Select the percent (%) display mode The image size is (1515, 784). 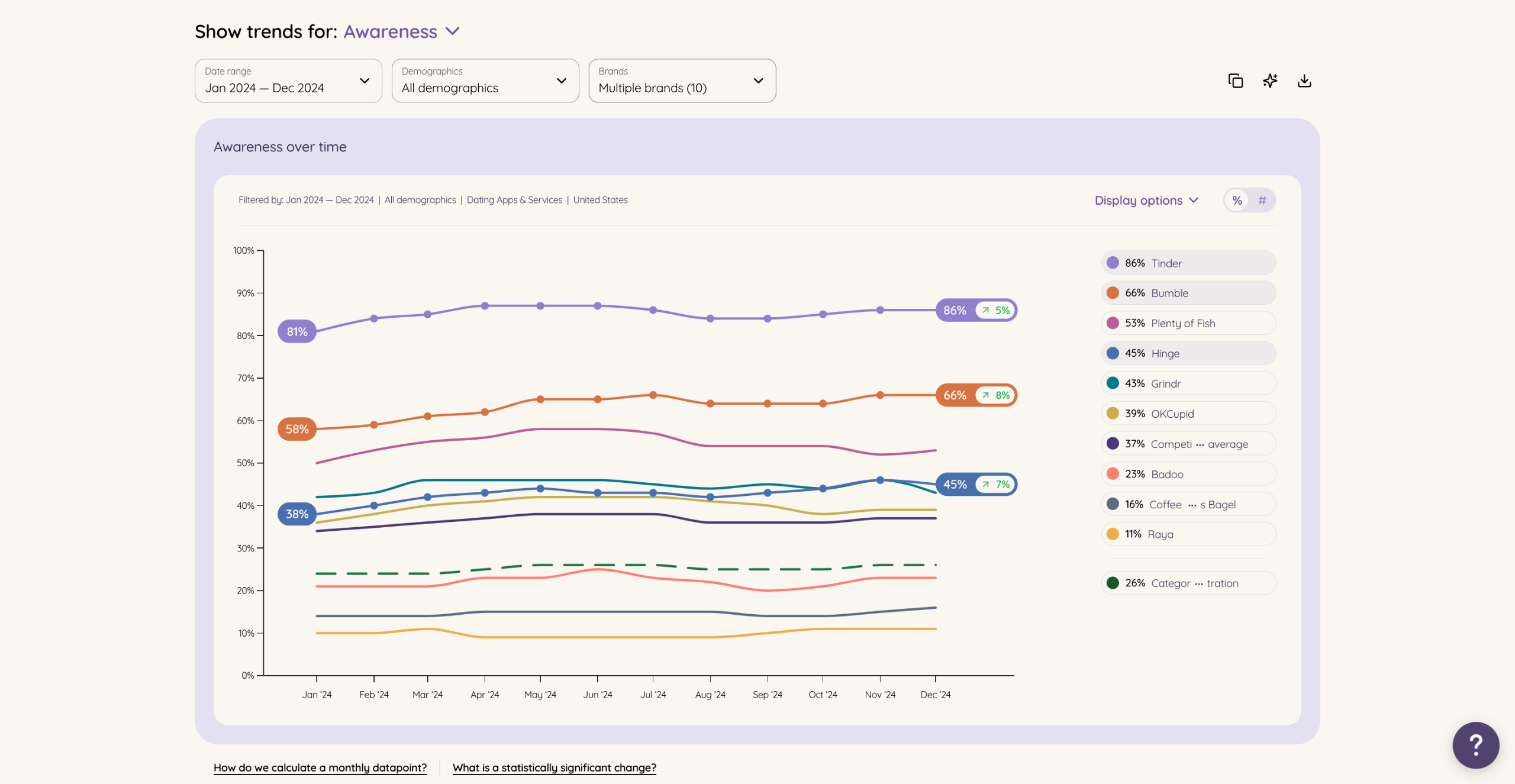tap(1237, 201)
